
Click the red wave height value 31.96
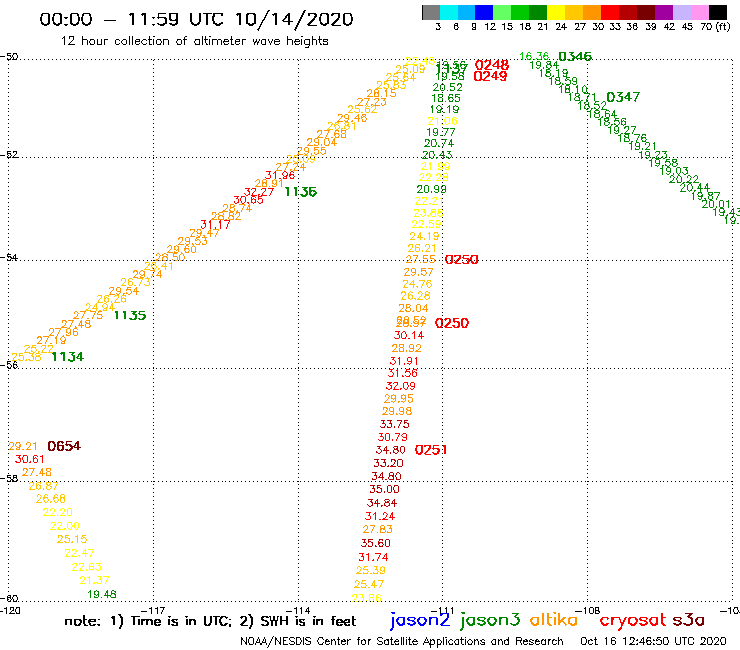tap(280, 175)
